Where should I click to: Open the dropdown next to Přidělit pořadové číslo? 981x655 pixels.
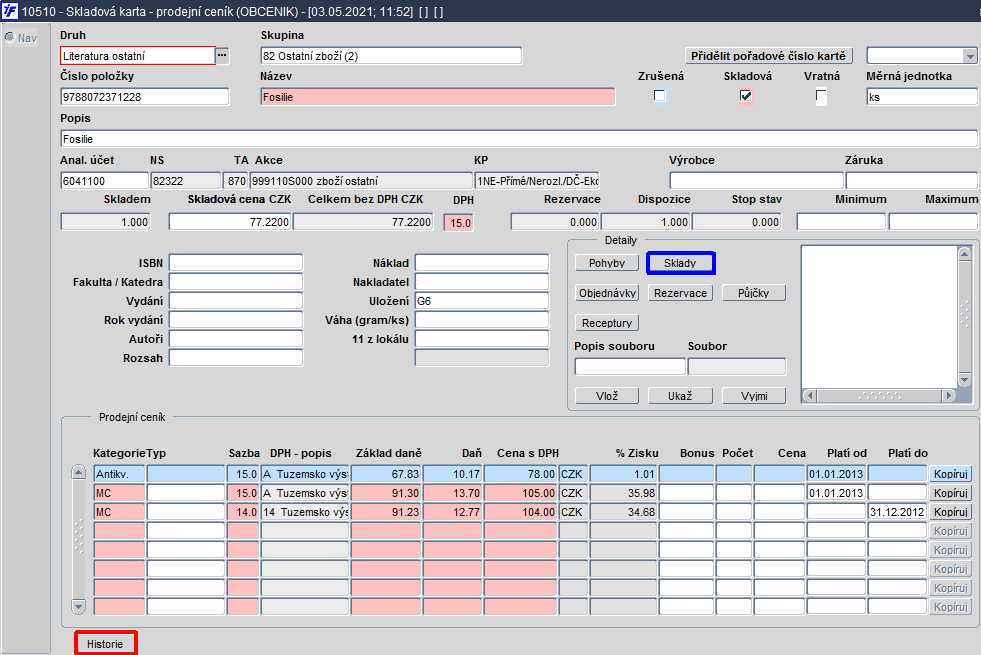tap(968, 56)
